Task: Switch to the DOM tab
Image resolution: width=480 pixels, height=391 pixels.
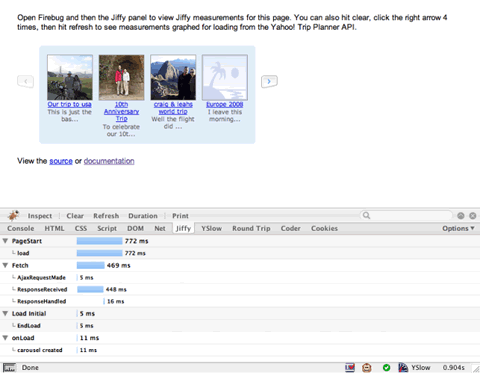Action: (135, 228)
